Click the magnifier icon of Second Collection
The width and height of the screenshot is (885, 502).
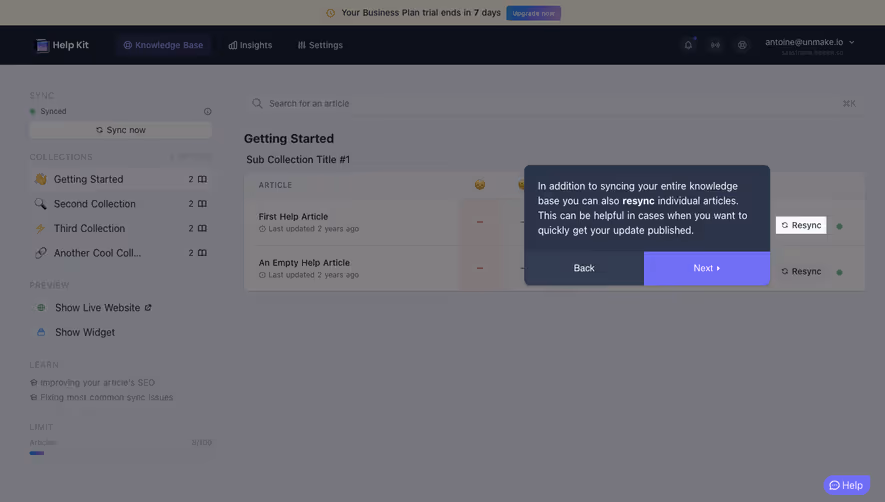40,204
